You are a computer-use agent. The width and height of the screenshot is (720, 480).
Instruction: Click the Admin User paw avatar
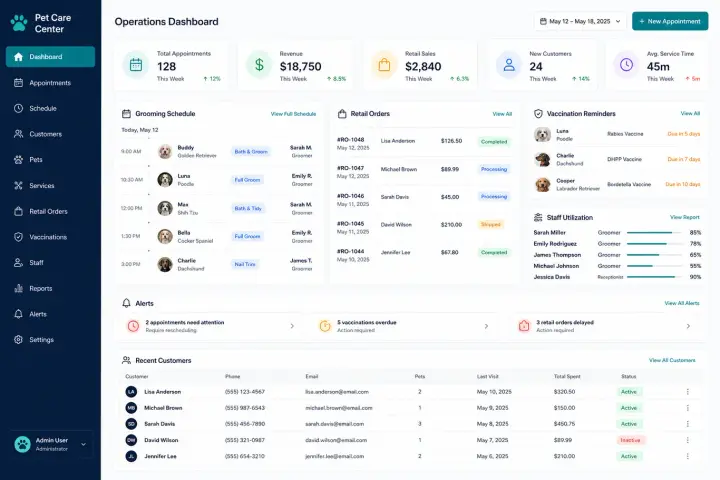coord(22,444)
